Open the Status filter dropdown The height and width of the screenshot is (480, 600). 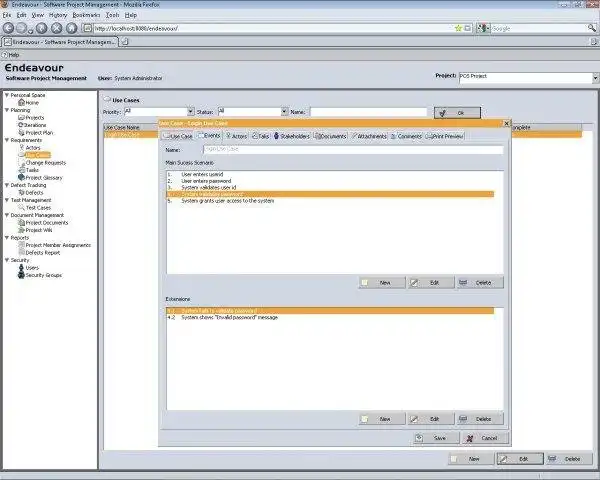pyautogui.click(x=284, y=111)
